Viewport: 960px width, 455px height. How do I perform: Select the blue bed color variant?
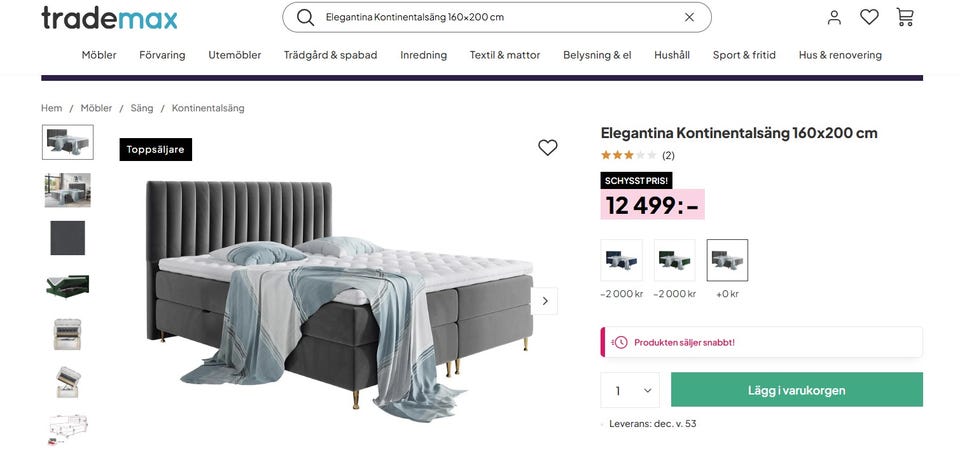(x=621, y=260)
